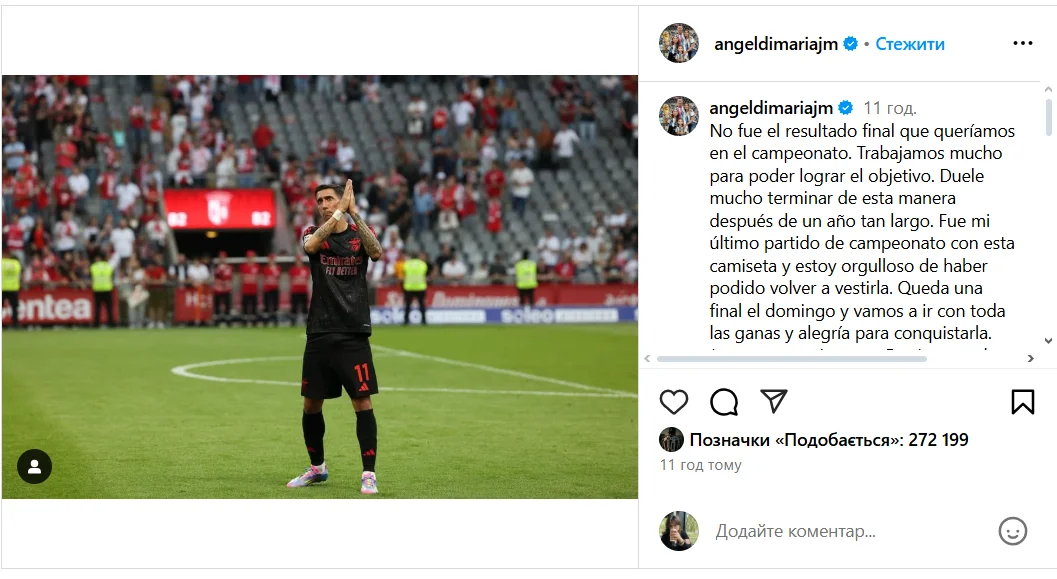Save the post with the bookmark icon

click(1023, 402)
